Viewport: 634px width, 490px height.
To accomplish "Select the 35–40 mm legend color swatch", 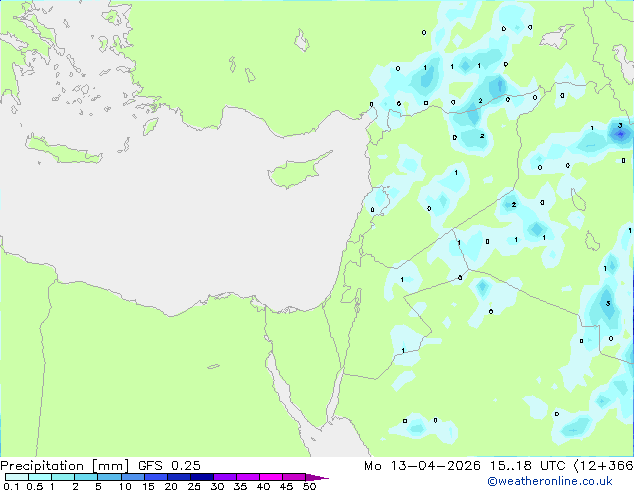I will (248, 477).
